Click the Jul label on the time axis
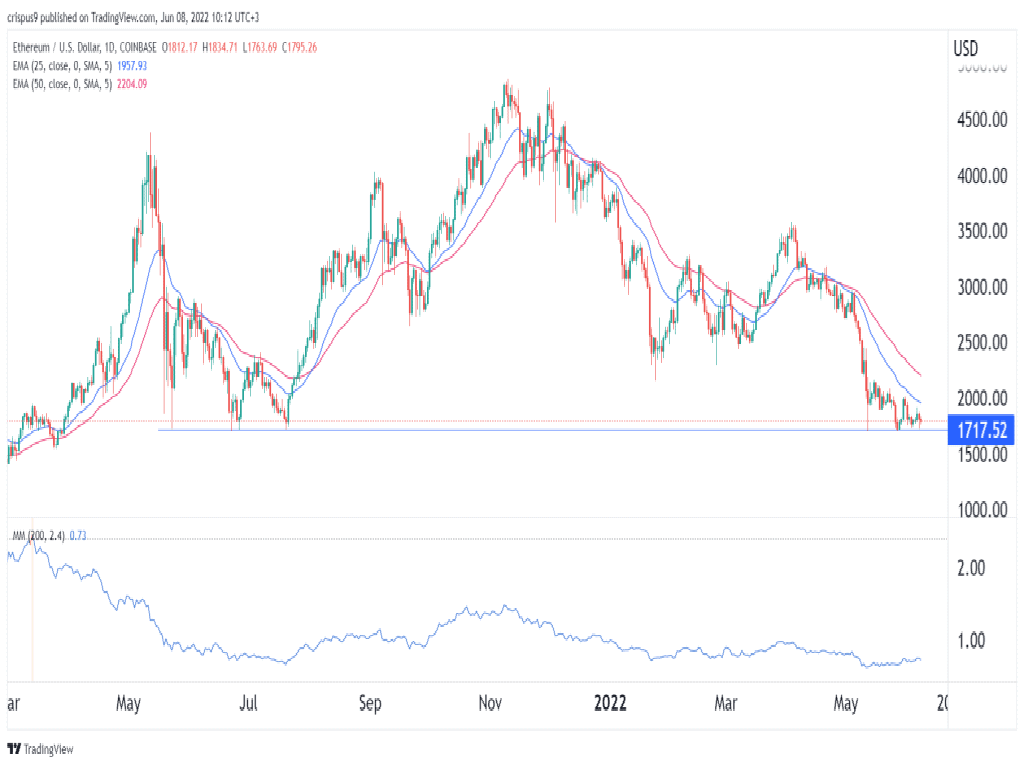The height and width of the screenshot is (768, 1024). point(249,702)
